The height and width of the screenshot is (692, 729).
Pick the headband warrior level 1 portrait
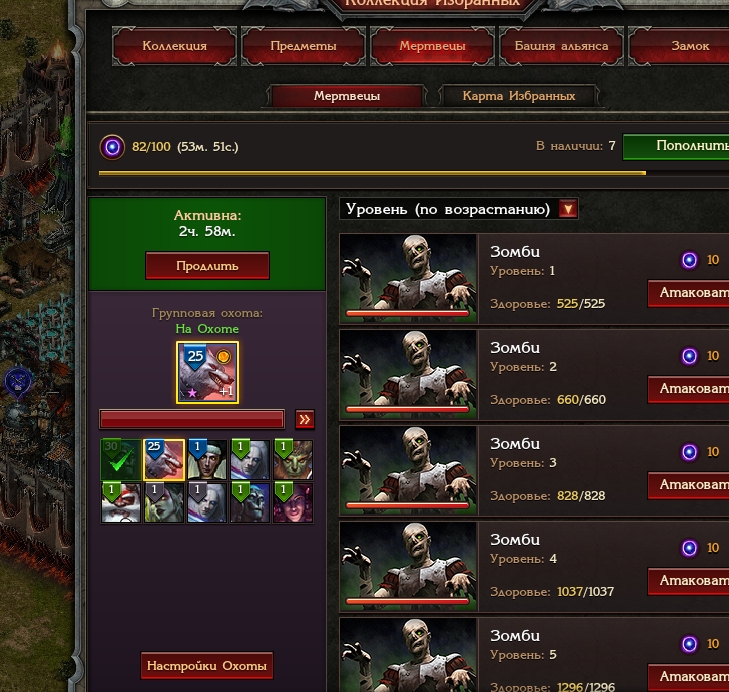pos(207,459)
